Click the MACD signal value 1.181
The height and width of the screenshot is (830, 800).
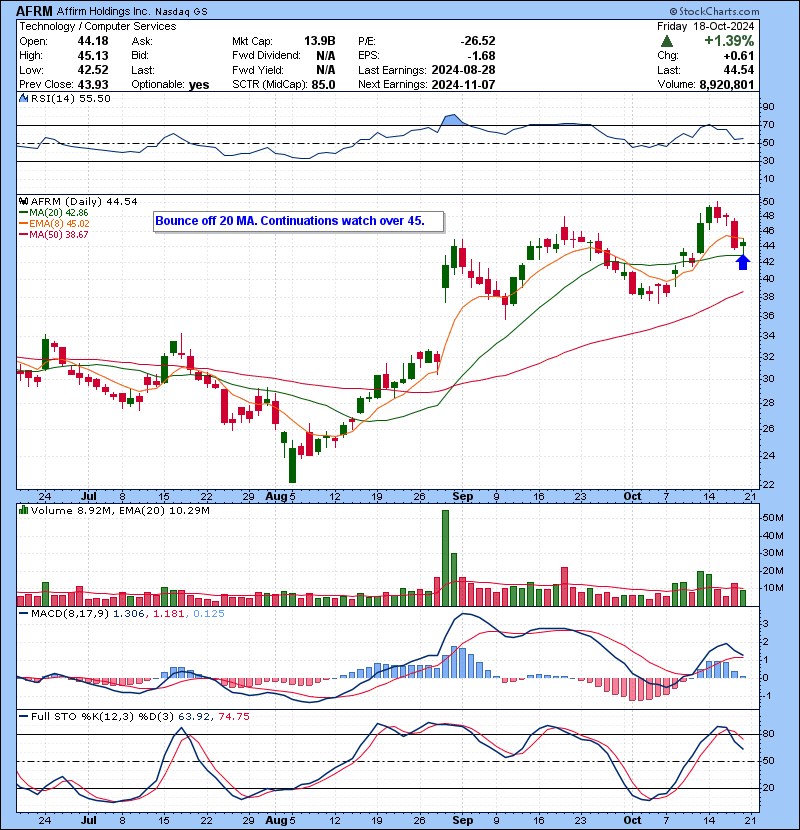[x=169, y=614]
